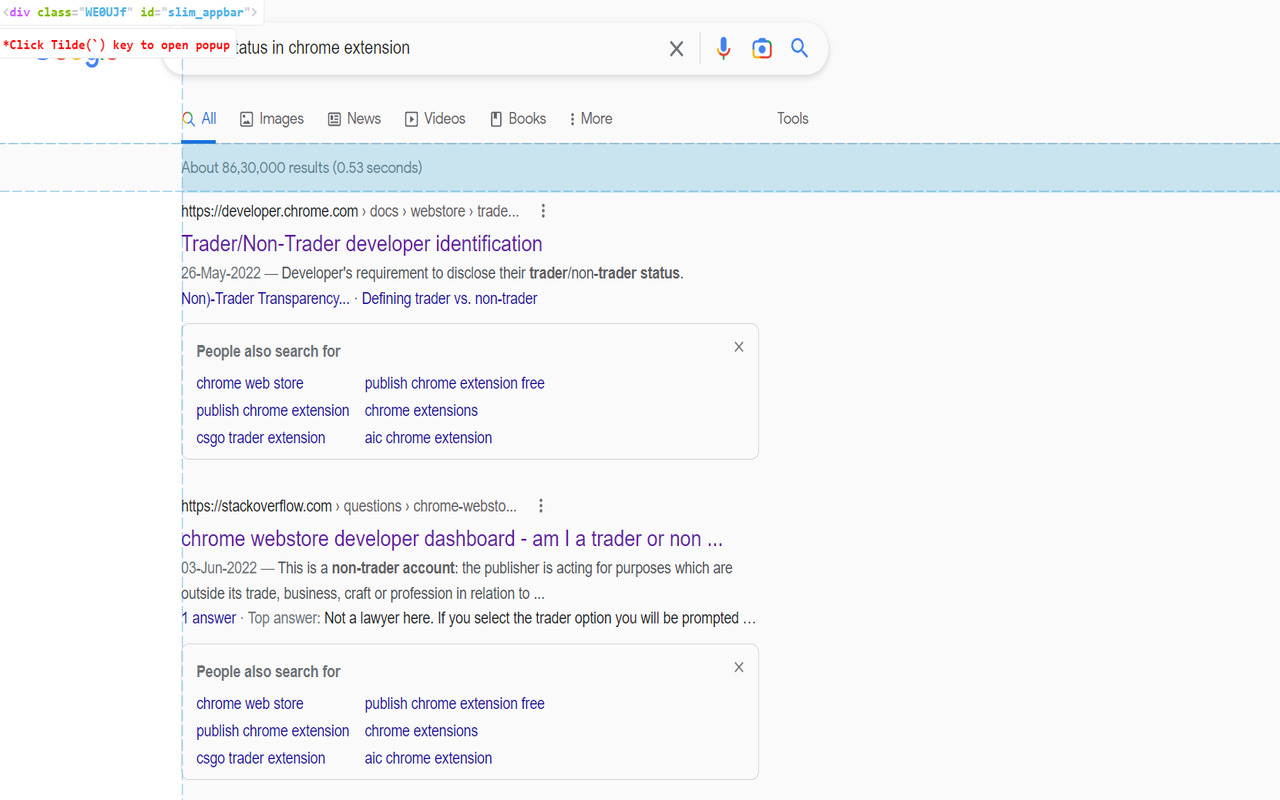Viewport: 1280px width, 800px height.
Task: Click into the search query field
Action: (440, 48)
